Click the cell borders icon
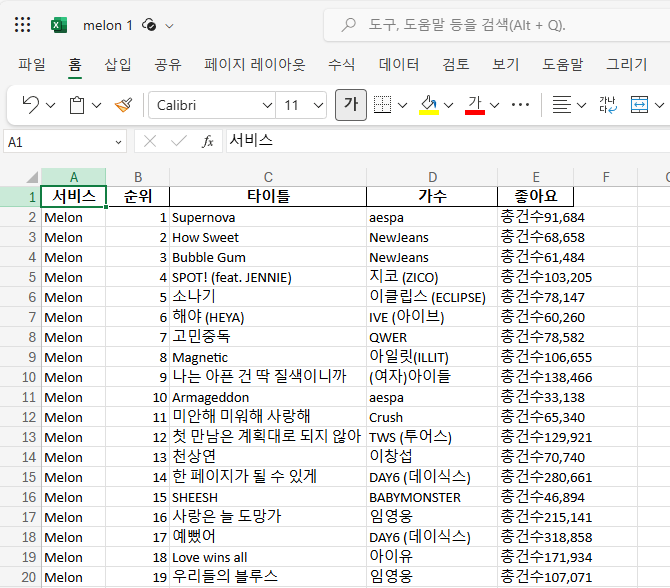Viewport: 670px width, 588px height. click(382, 105)
